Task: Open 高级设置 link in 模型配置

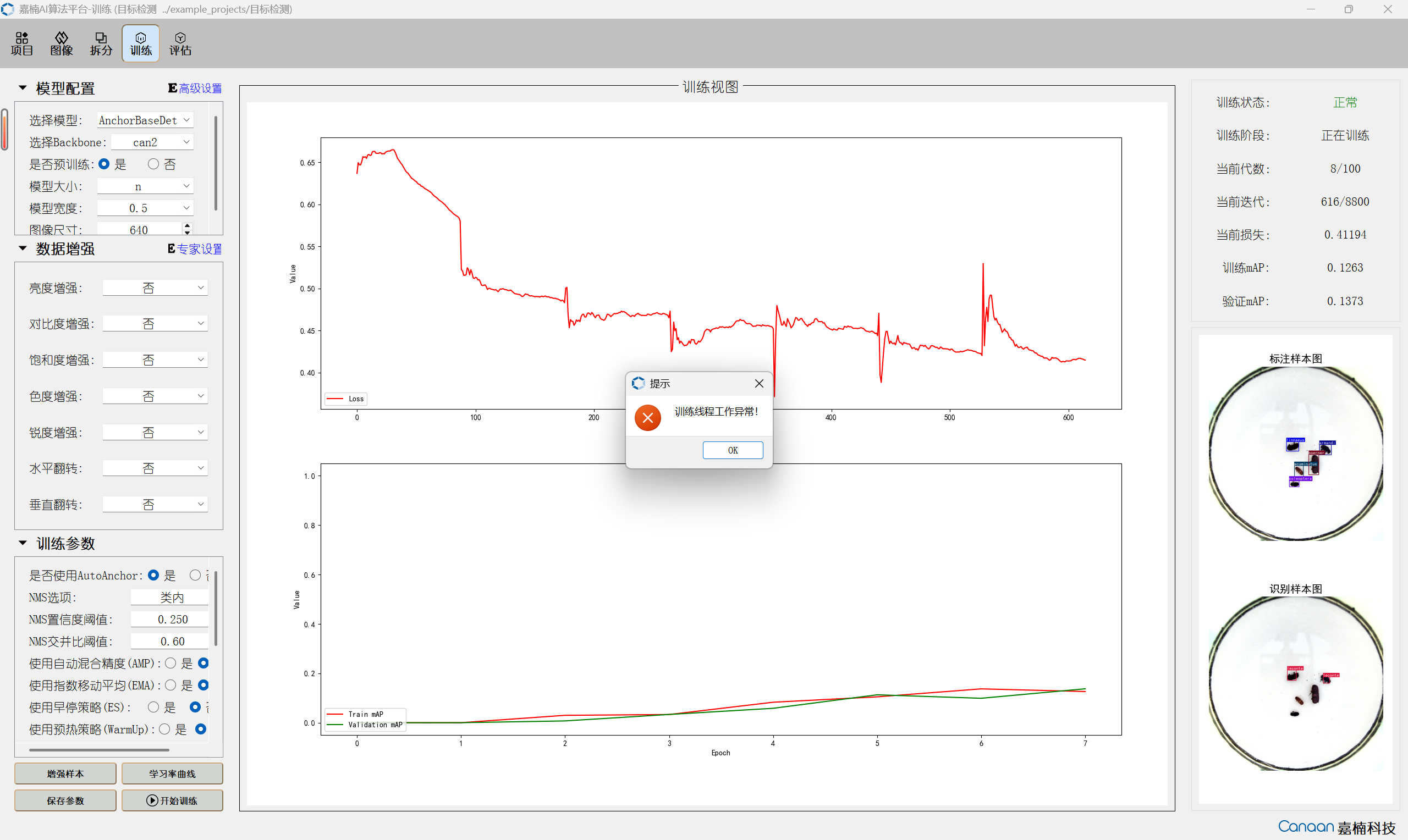Action: click(x=200, y=89)
